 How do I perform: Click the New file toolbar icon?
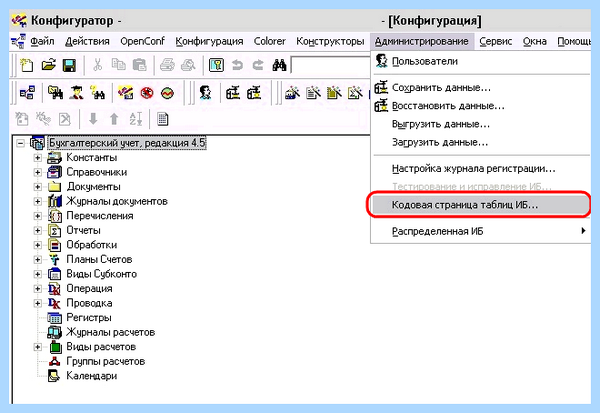26,65
